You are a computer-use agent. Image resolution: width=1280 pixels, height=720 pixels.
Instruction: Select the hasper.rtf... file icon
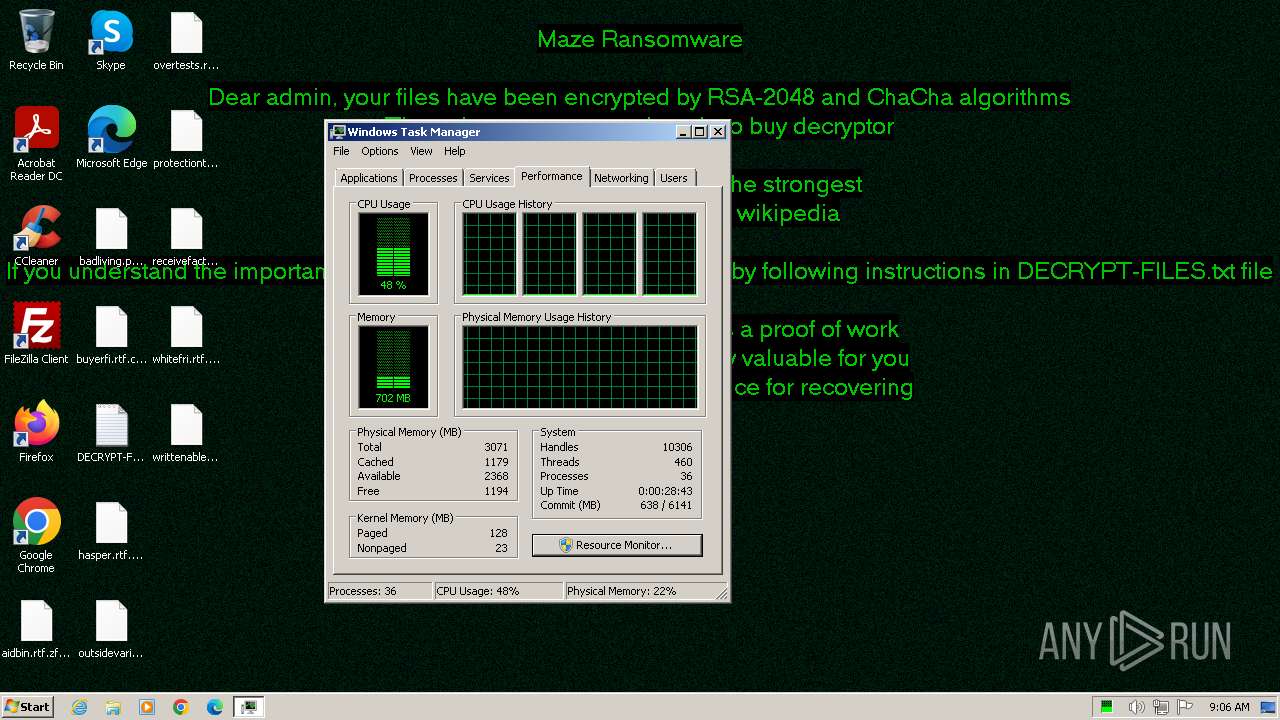point(111,530)
